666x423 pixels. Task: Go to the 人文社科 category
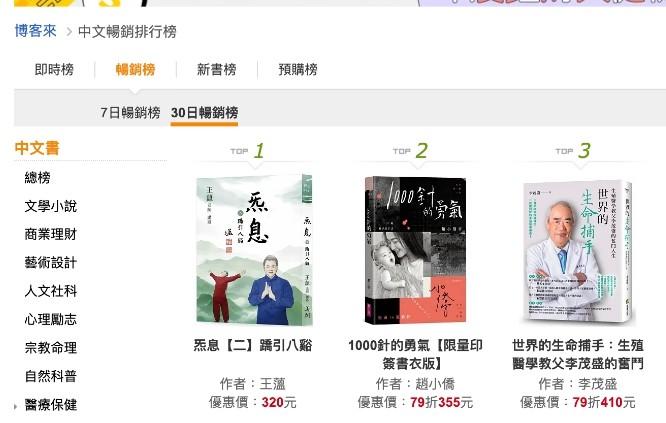point(51,291)
